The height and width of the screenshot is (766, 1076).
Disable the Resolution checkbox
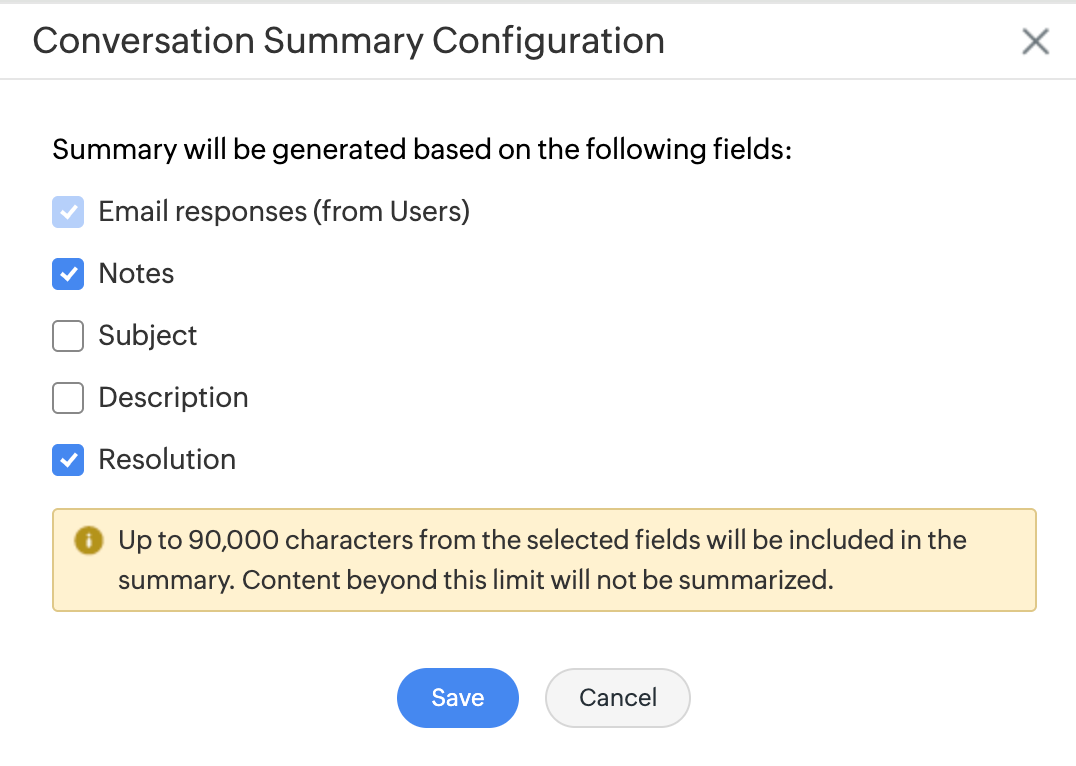pos(68,460)
